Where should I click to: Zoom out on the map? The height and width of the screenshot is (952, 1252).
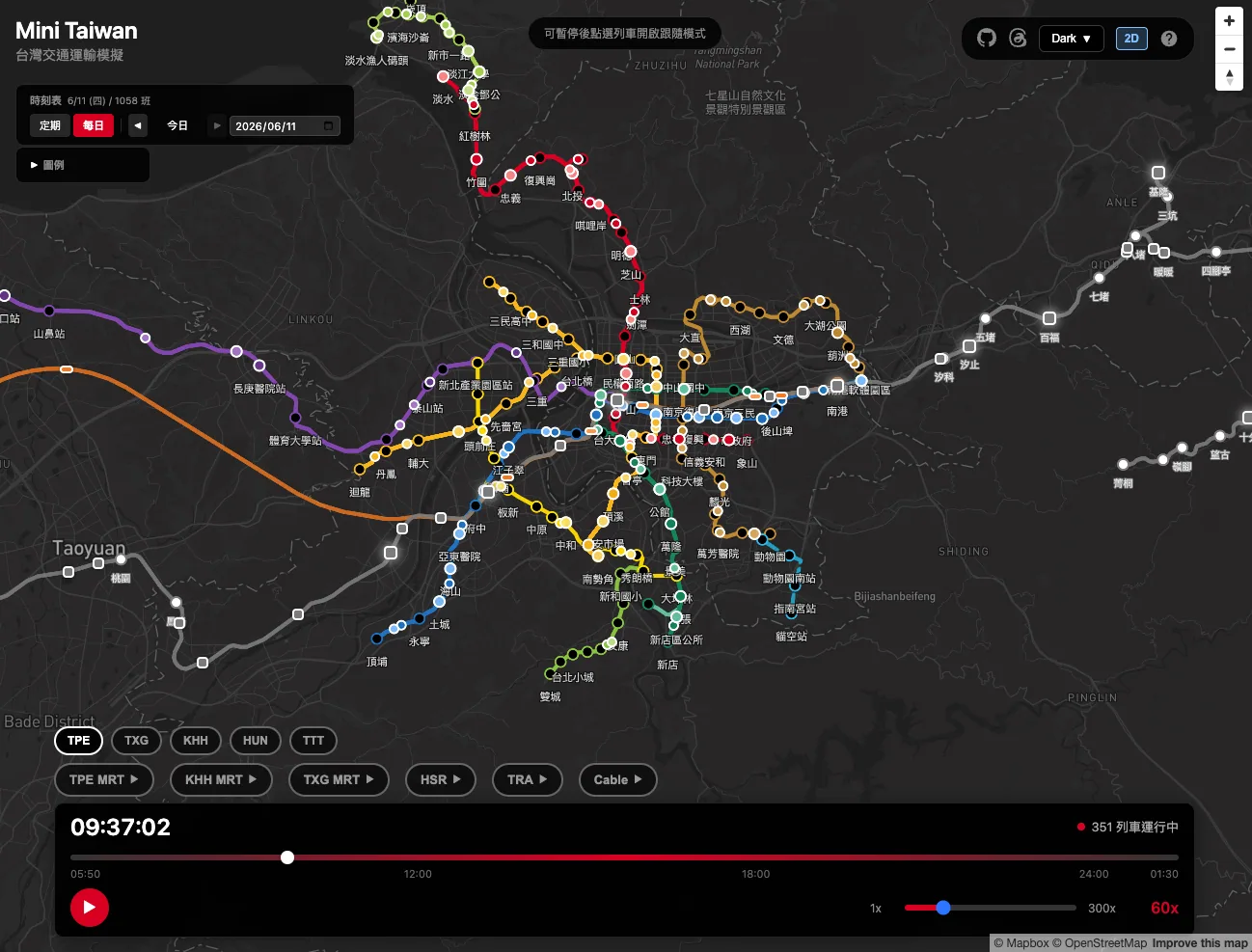pos(1229,49)
